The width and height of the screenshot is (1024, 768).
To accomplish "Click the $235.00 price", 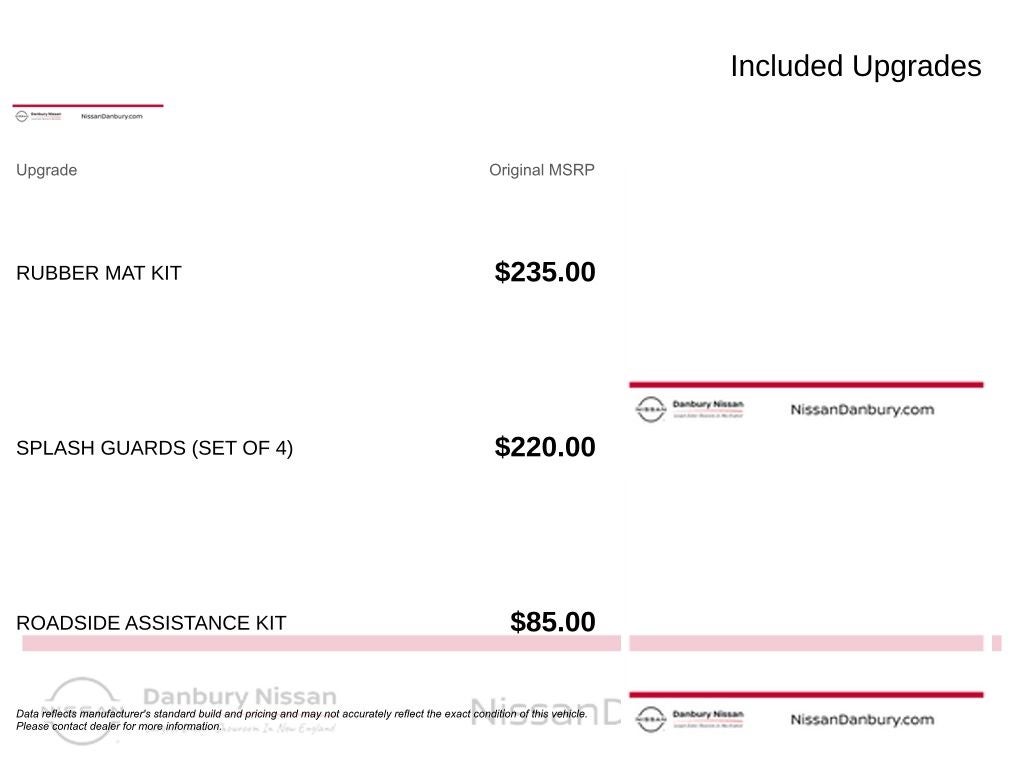I will (544, 272).
